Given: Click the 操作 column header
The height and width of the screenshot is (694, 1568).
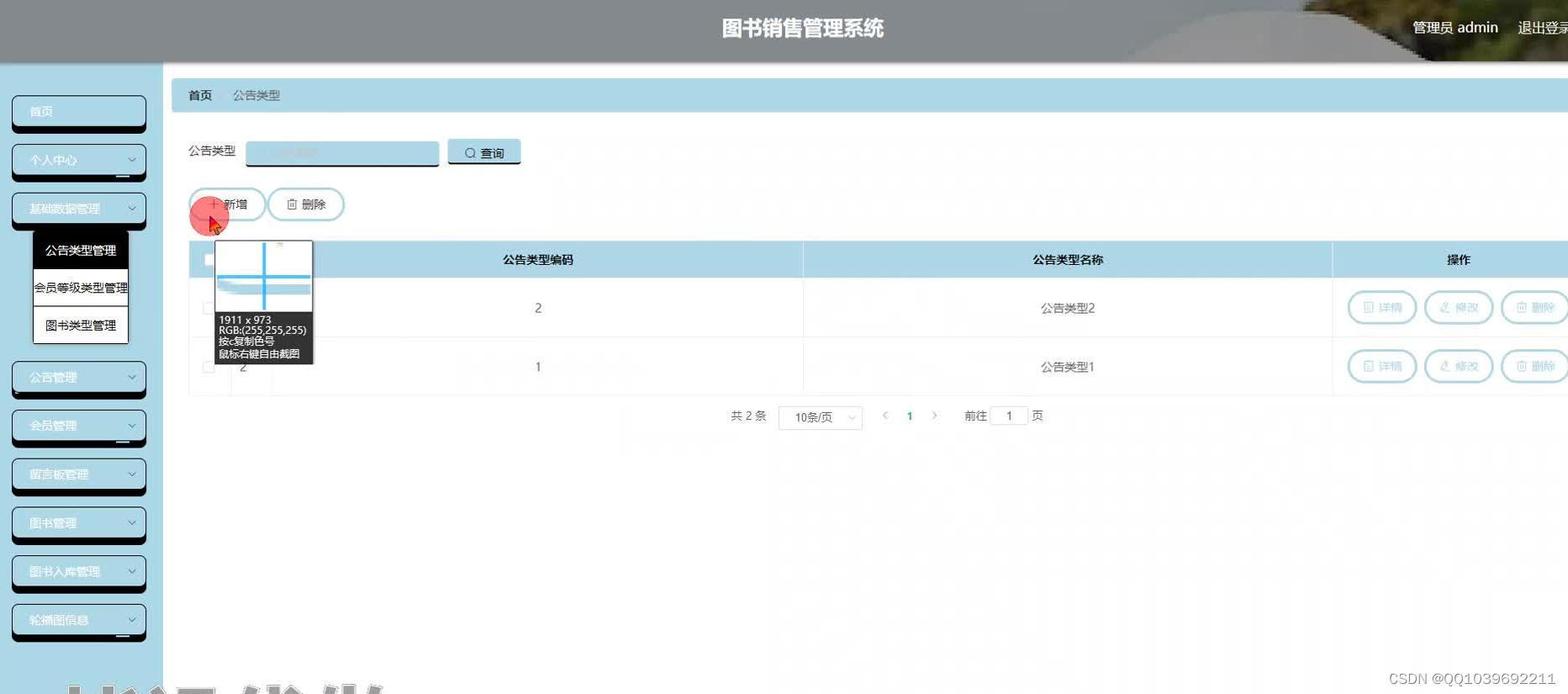Looking at the screenshot, I should point(1459,260).
